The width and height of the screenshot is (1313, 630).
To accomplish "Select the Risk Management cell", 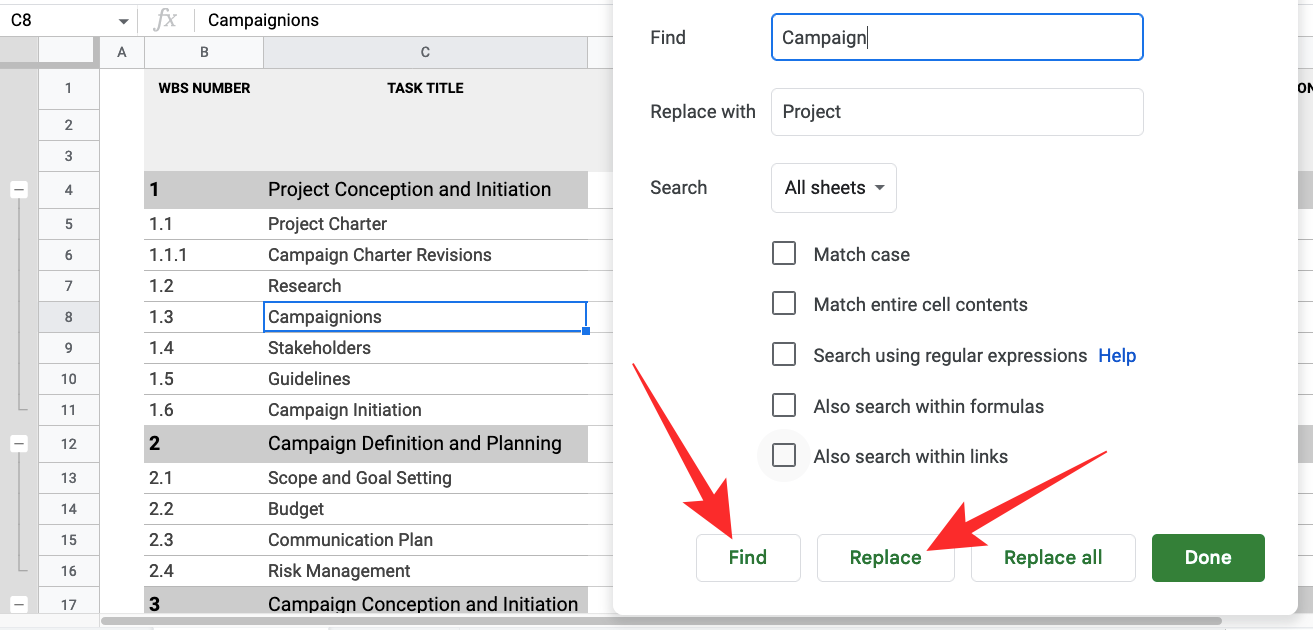I will pyautogui.click(x=425, y=571).
